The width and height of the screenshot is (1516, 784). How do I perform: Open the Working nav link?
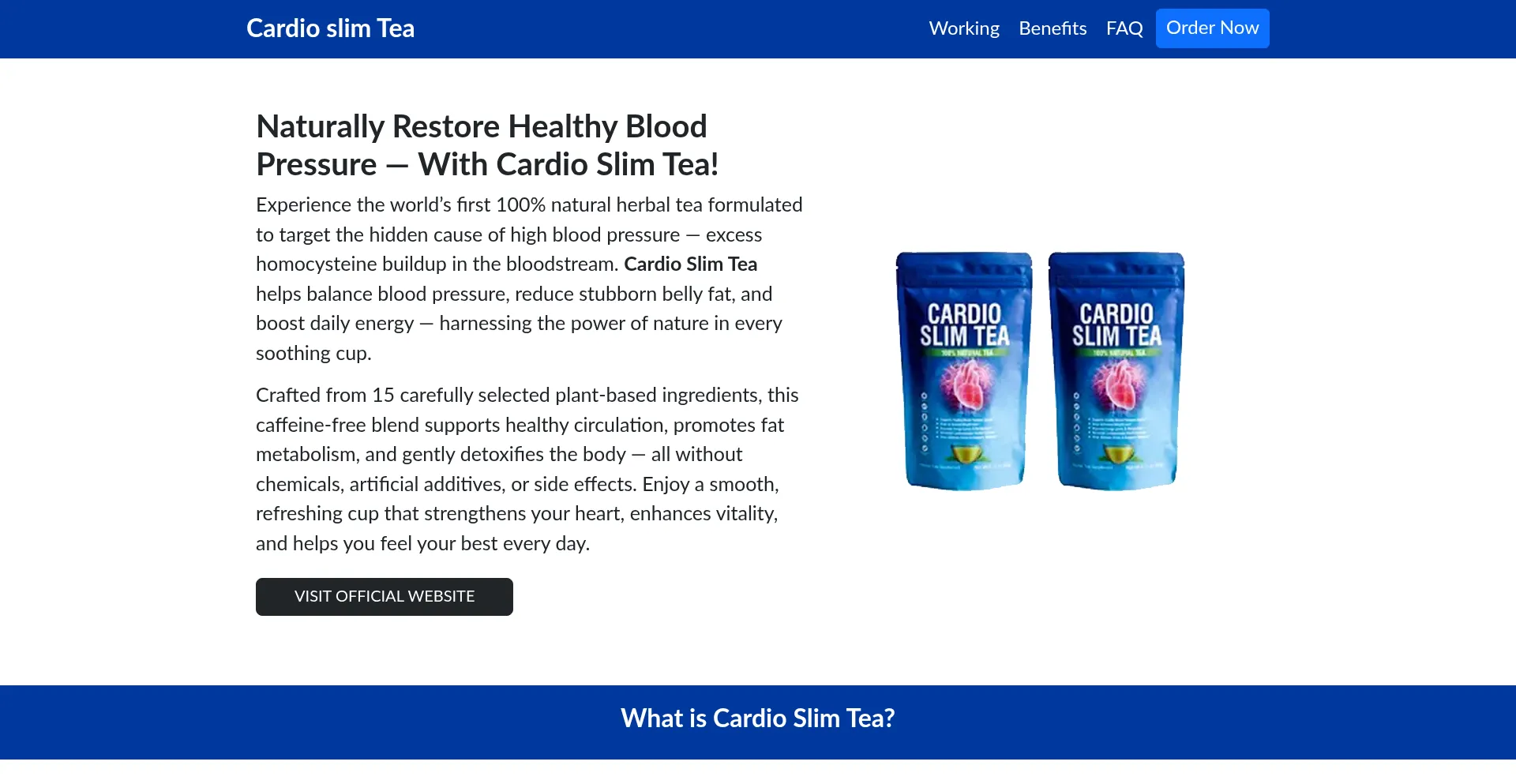tap(964, 28)
